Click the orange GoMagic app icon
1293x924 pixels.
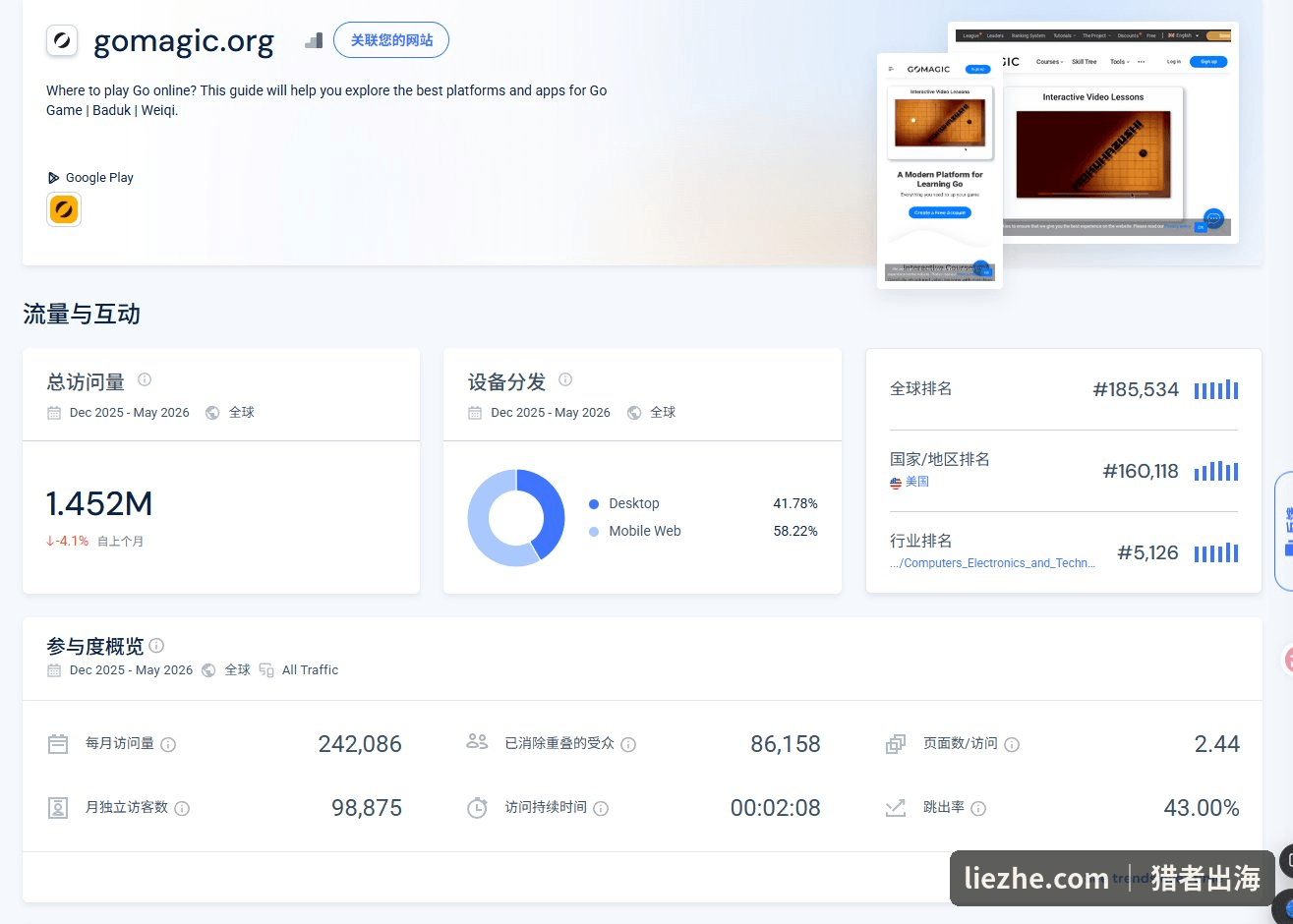point(64,209)
